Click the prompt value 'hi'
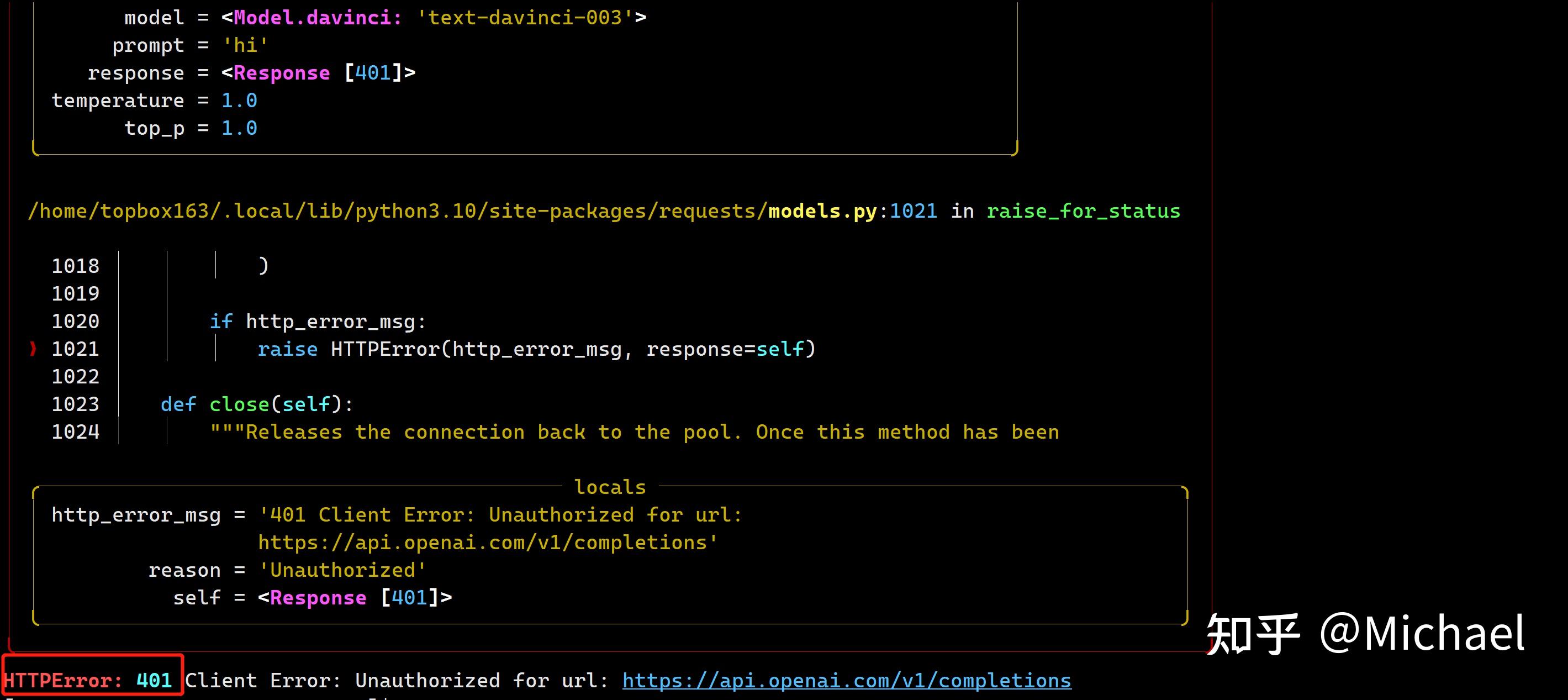1568x700 pixels. click(245, 46)
